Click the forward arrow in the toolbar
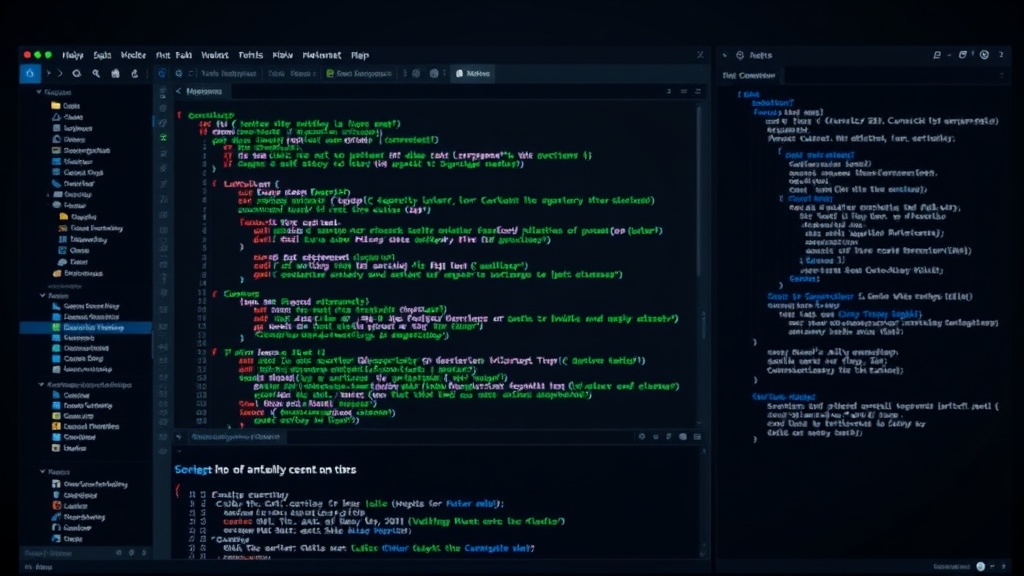The width and height of the screenshot is (1024, 576). click(59, 74)
